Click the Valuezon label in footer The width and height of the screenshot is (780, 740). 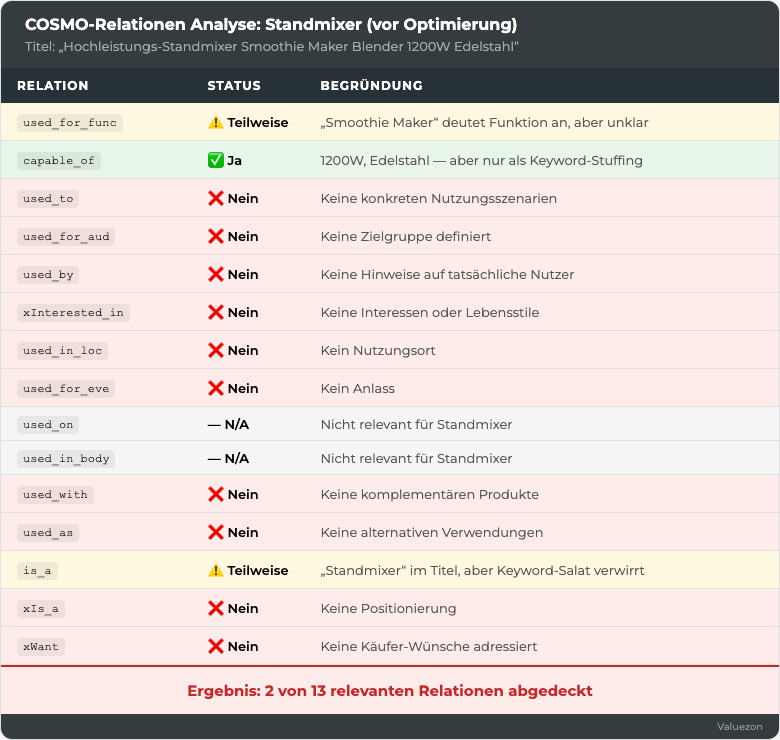740,727
